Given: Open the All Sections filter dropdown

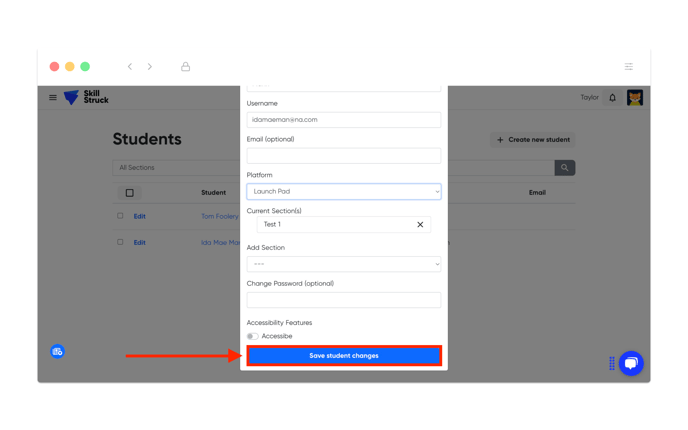Looking at the screenshot, I should tap(176, 168).
